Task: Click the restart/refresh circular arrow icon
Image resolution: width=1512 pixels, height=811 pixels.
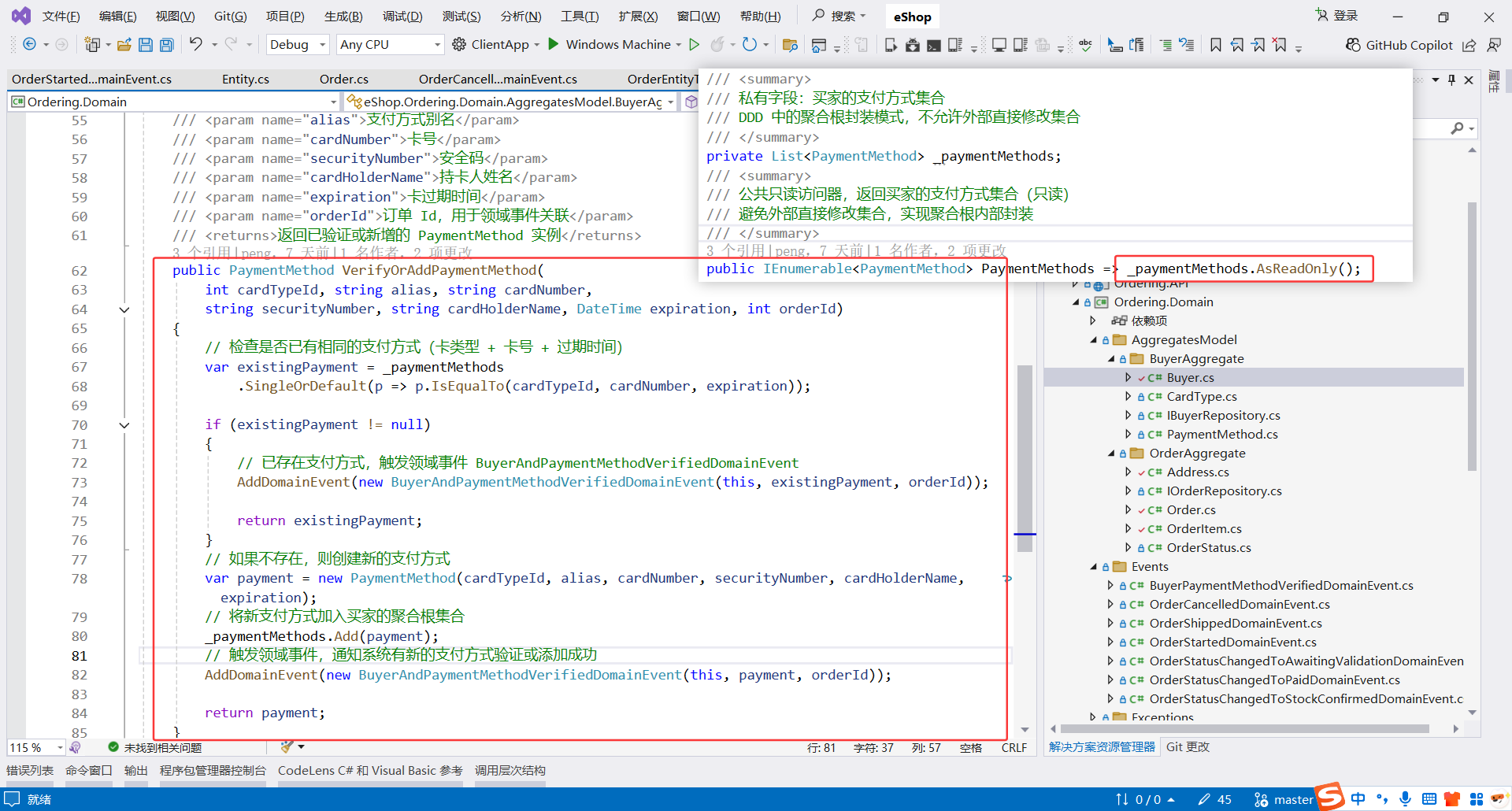Action: coord(750,45)
